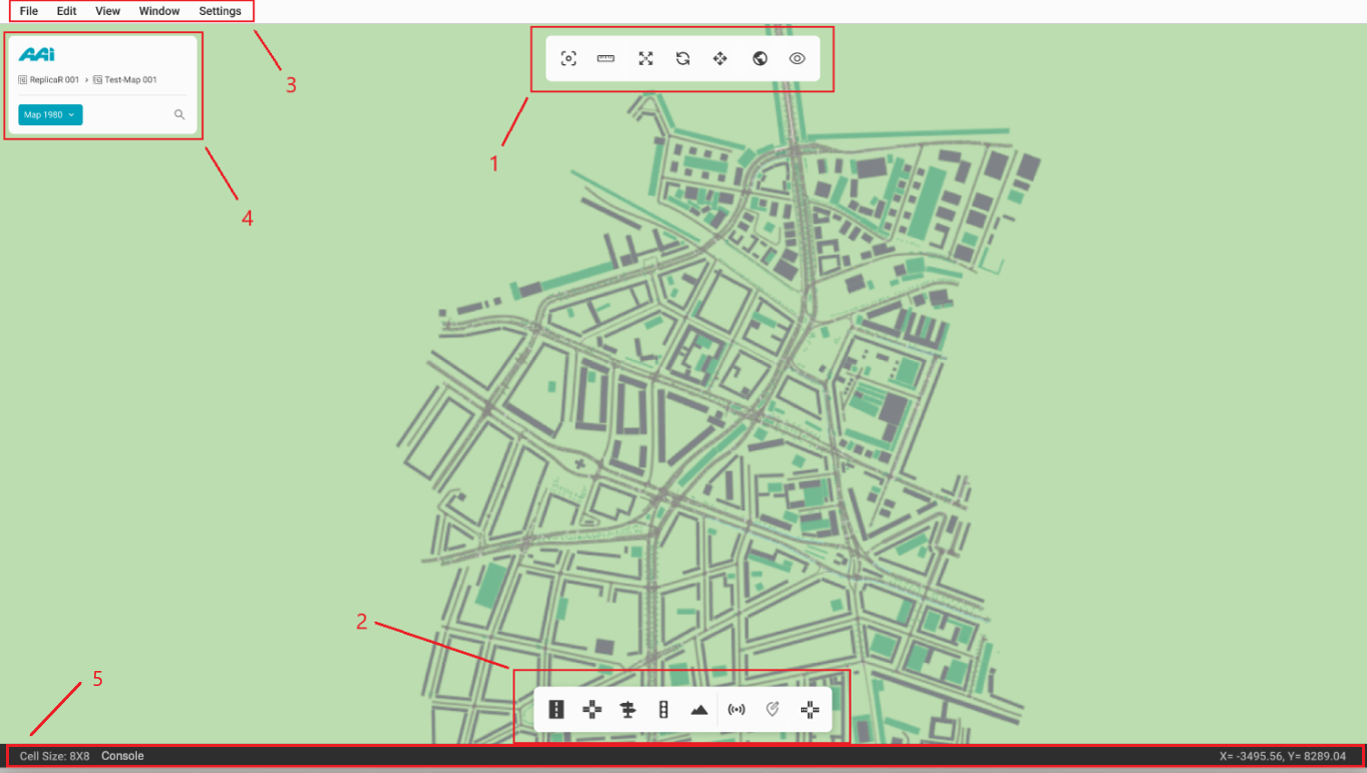The width and height of the screenshot is (1367, 773).
Task: Select the ruler measure tool
Action: tap(606, 59)
